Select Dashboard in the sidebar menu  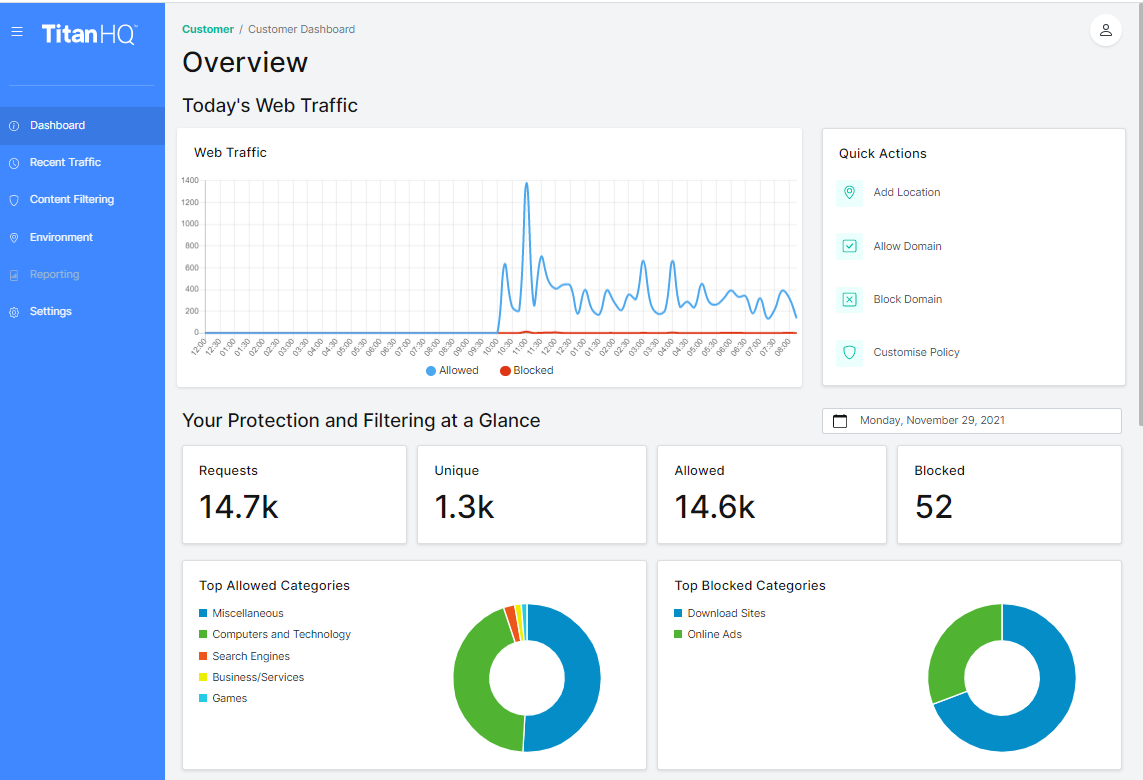click(57, 126)
